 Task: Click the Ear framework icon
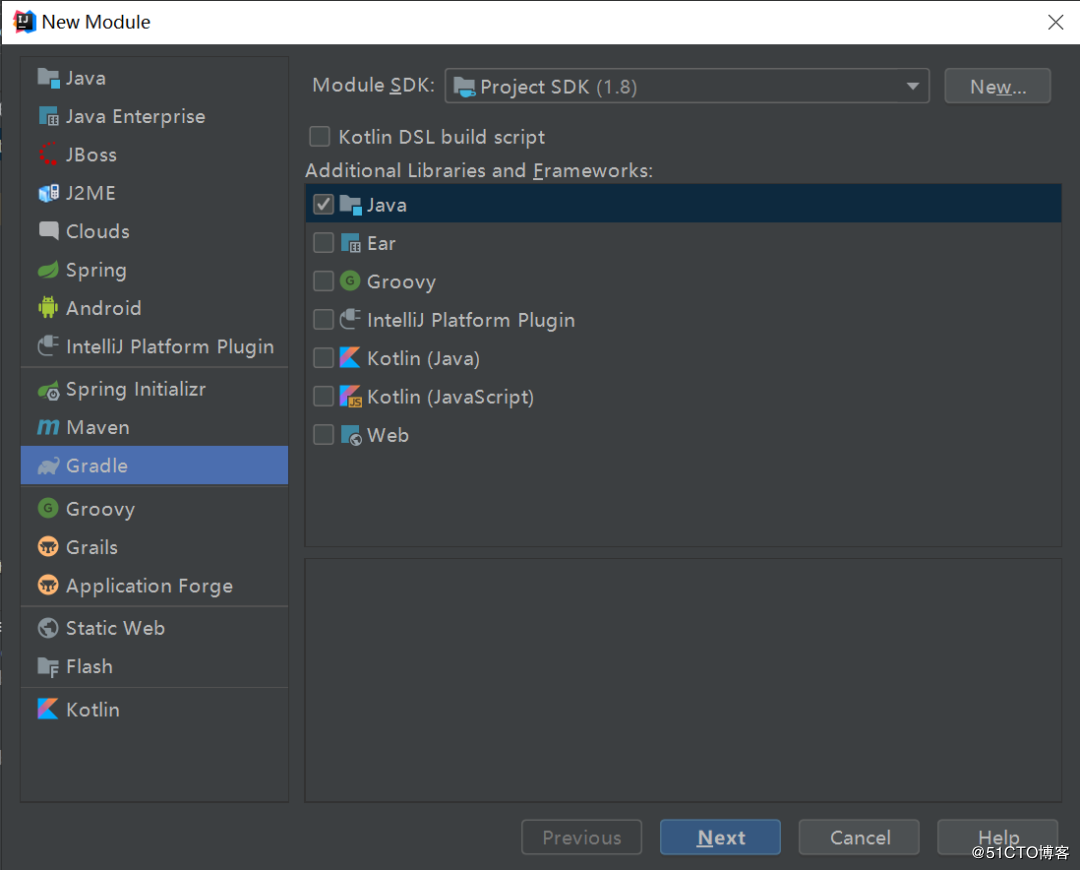click(x=351, y=242)
